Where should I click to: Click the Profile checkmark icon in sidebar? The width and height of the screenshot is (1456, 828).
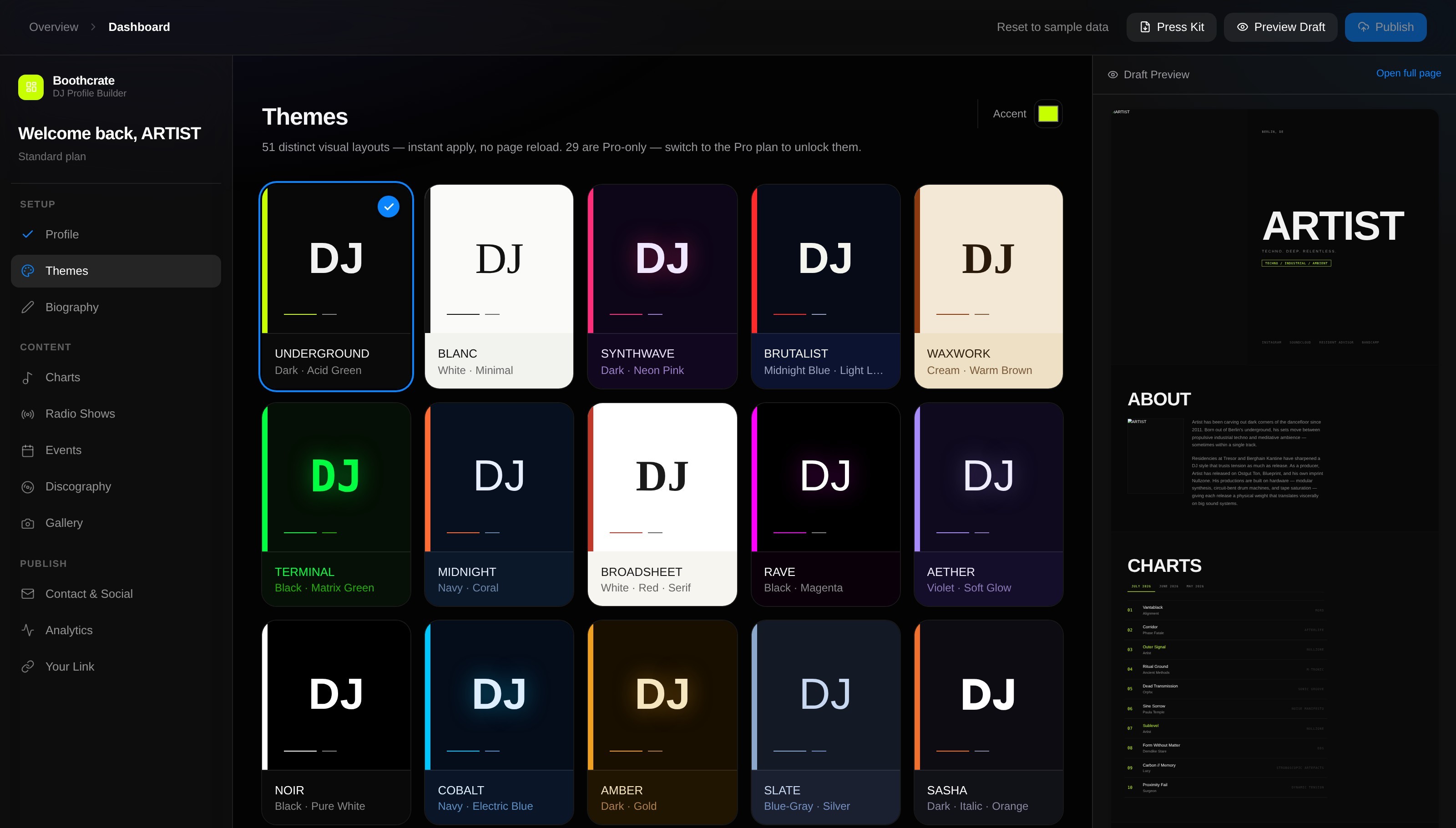point(27,234)
